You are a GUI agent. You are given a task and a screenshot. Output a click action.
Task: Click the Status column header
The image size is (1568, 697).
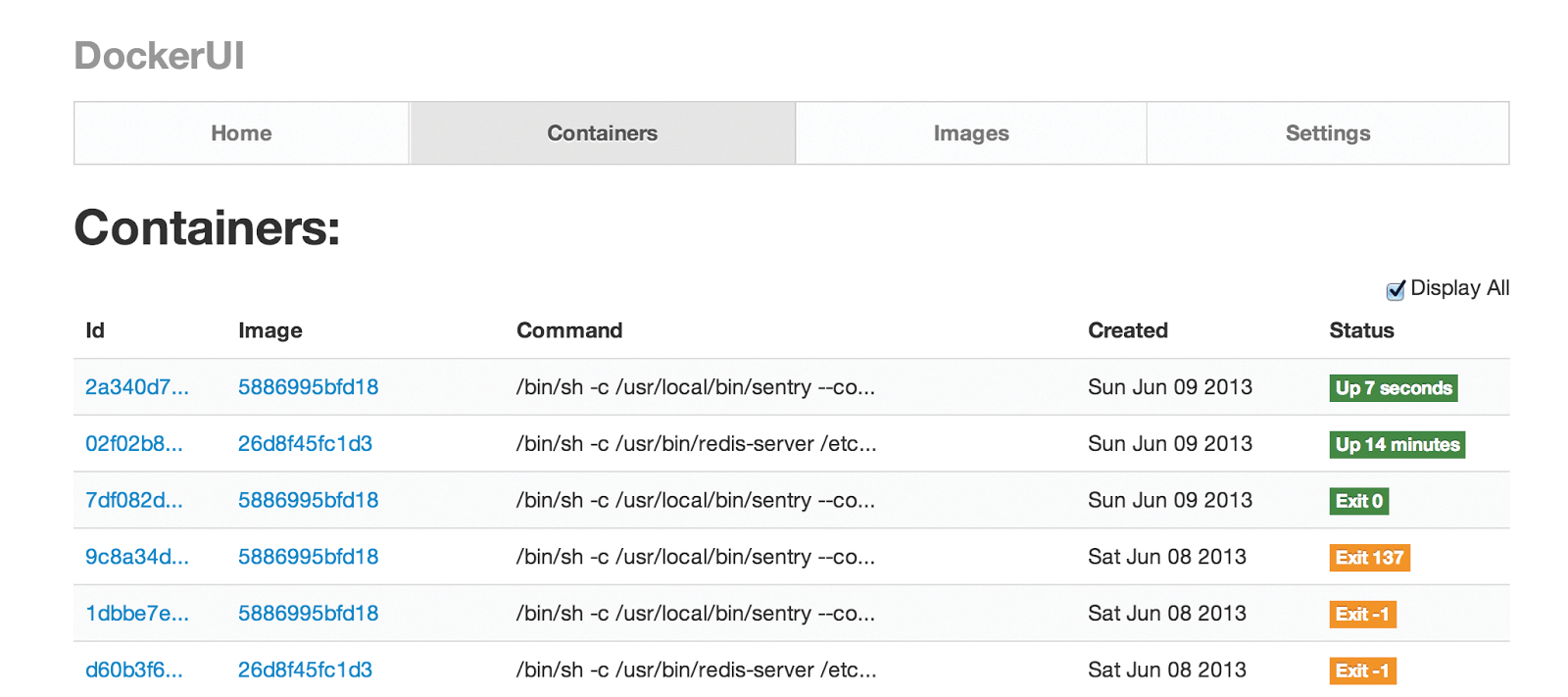[x=1361, y=330]
